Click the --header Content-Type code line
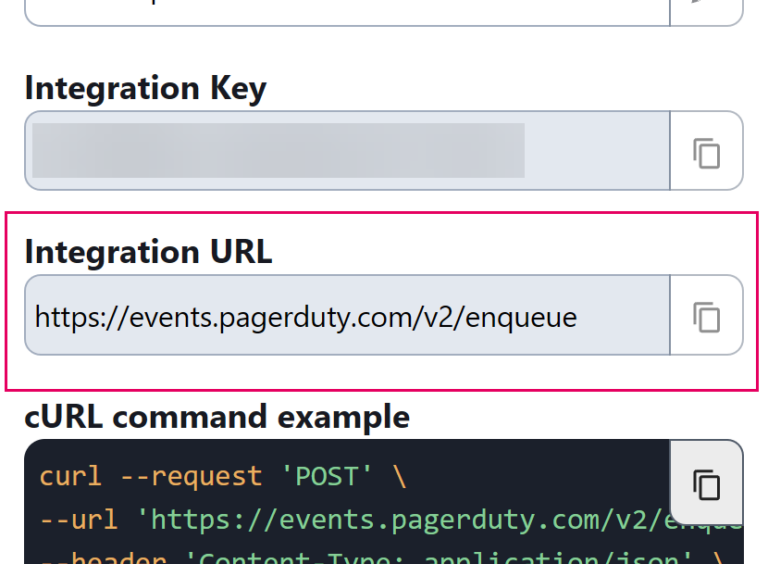Image resolution: width=768 pixels, height=564 pixels. coord(382,557)
